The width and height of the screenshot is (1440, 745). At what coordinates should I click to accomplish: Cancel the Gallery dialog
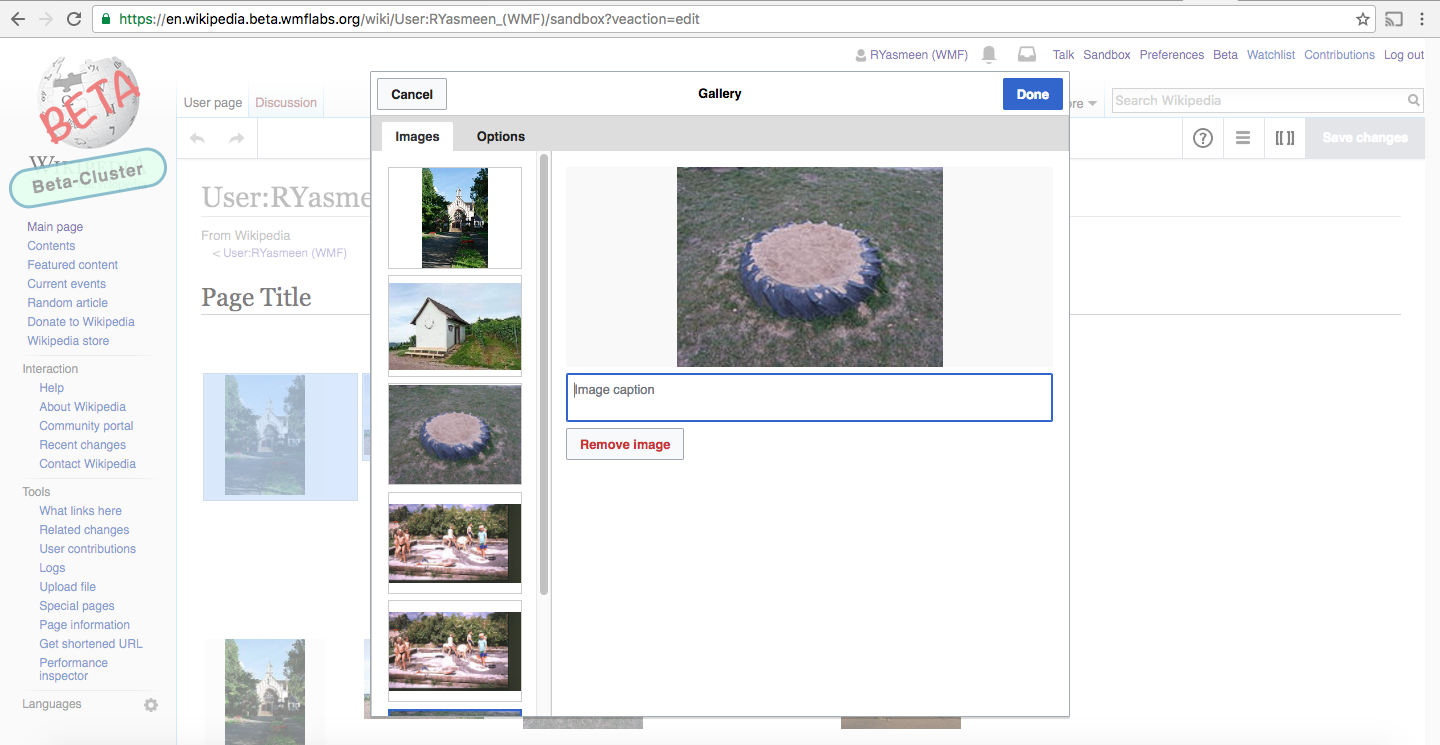(412, 94)
